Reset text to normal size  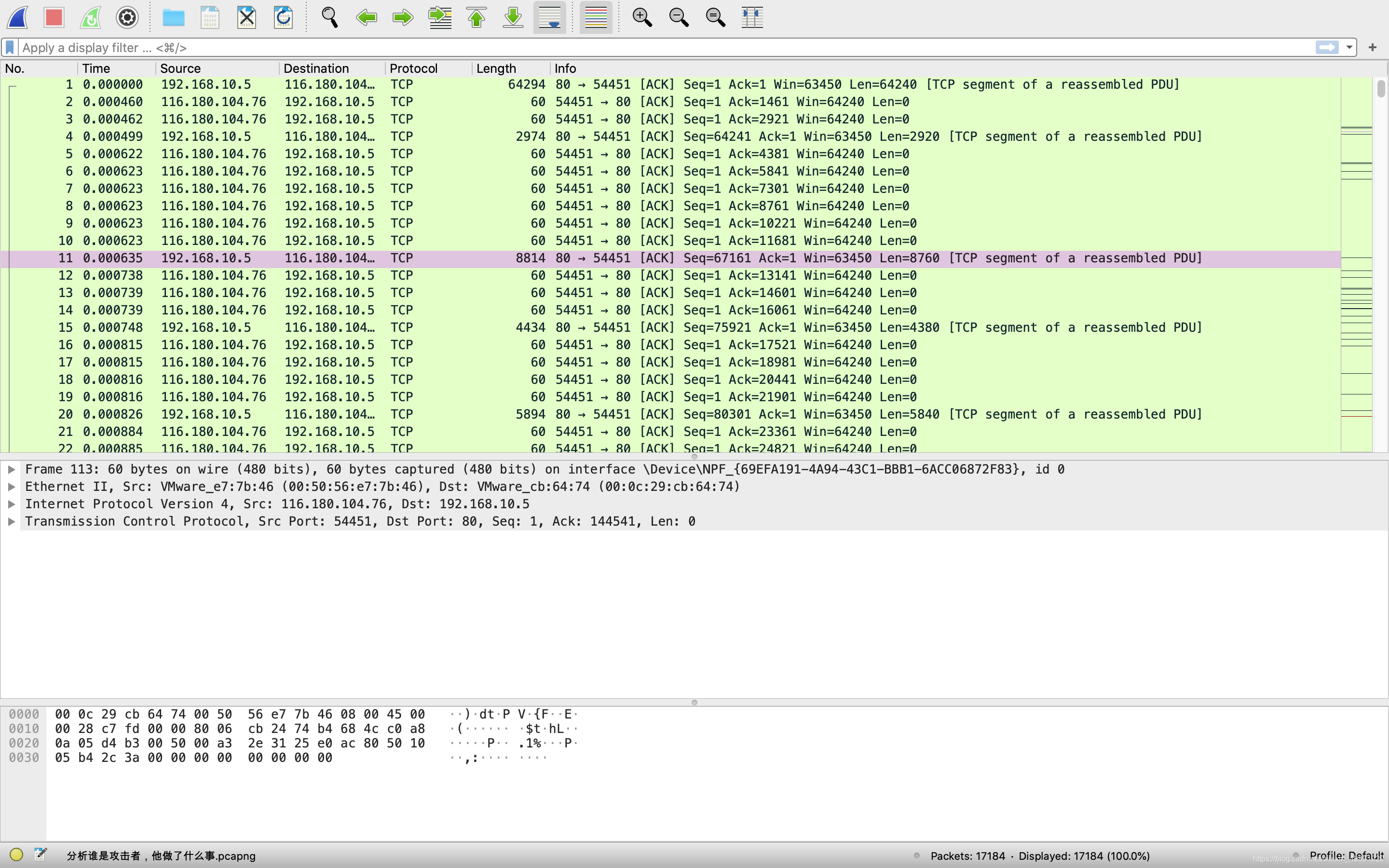point(715,17)
